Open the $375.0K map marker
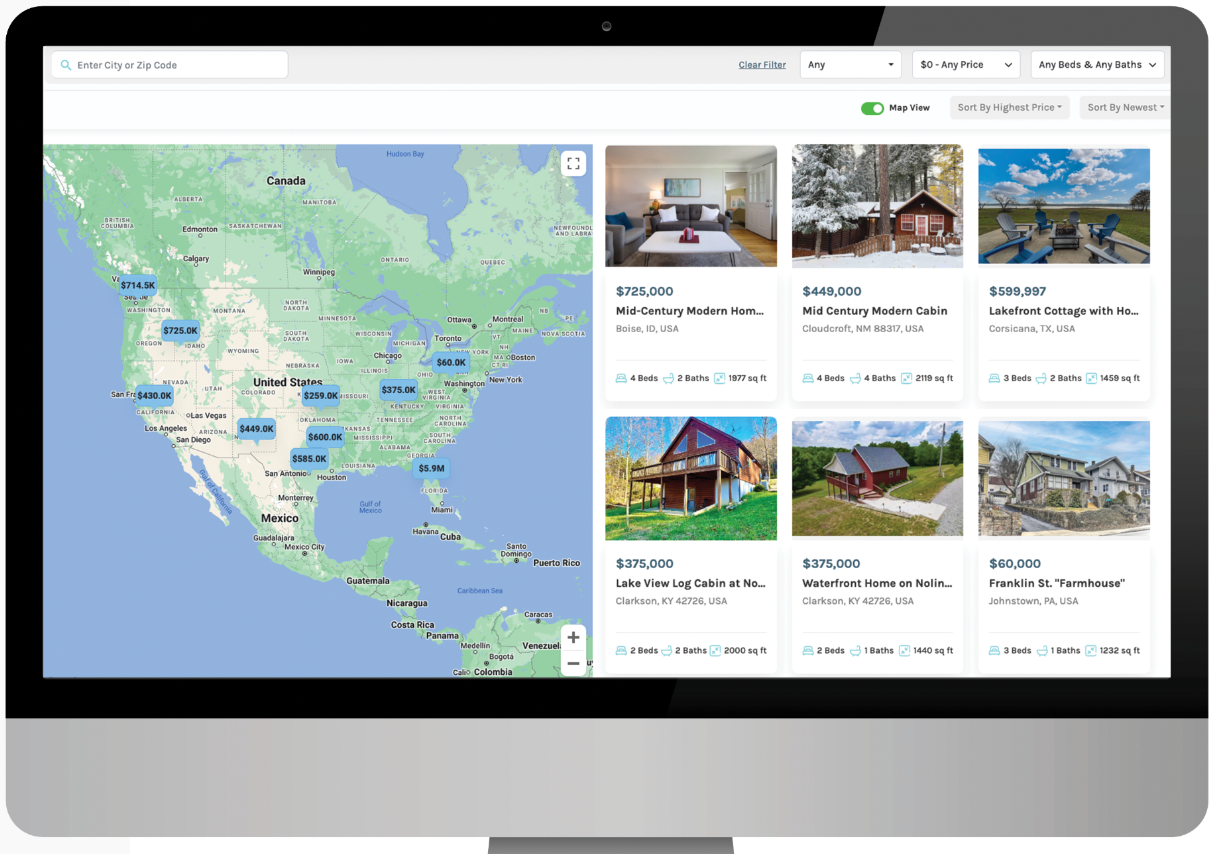The height and width of the screenshot is (854, 1213). [x=399, y=391]
